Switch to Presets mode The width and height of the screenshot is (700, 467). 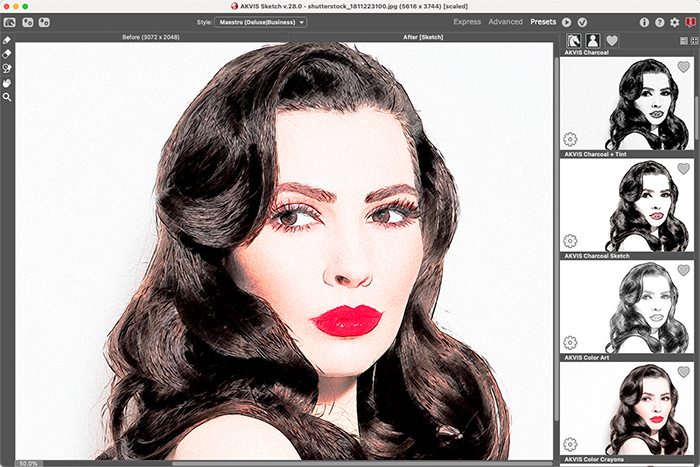(x=543, y=22)
